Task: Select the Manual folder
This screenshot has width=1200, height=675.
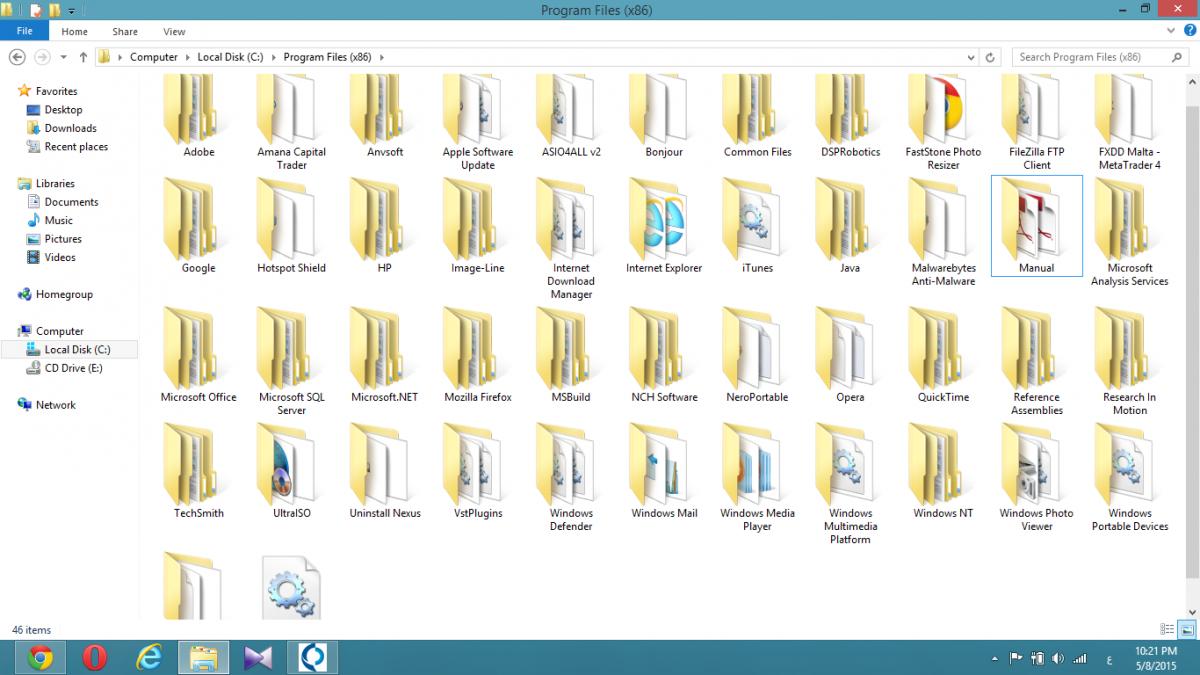Action: (x=1036, y=223)
